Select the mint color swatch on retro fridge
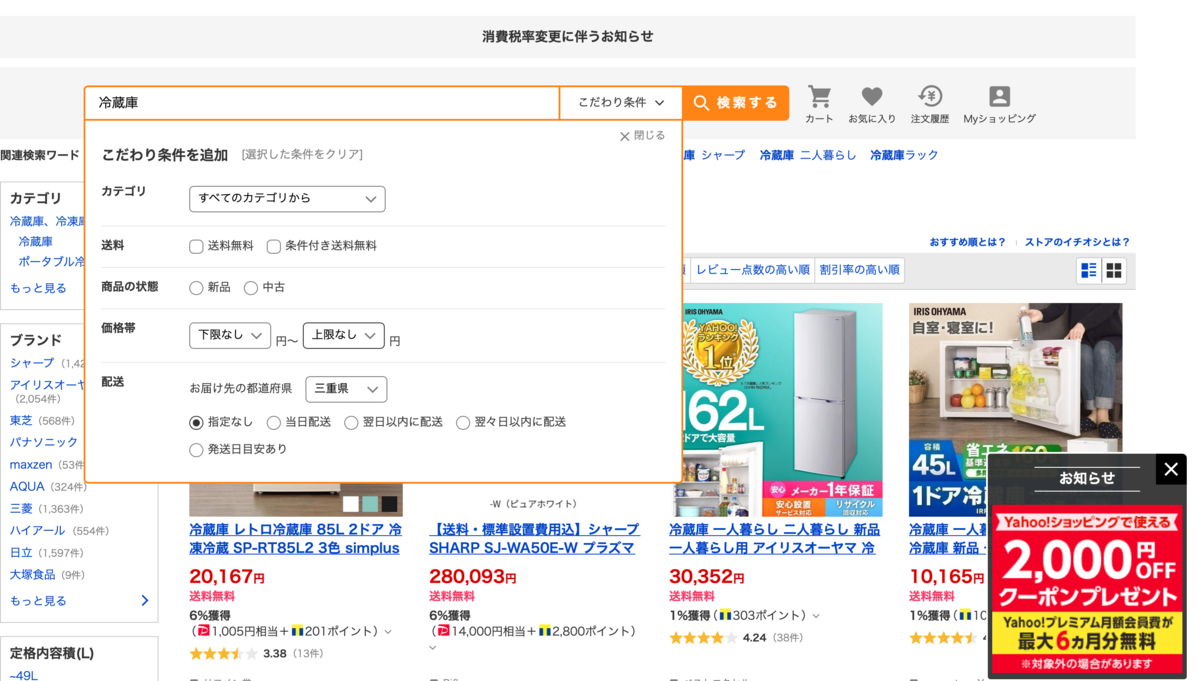This screenshot has height=681, width=1200. tap(370, 504)
